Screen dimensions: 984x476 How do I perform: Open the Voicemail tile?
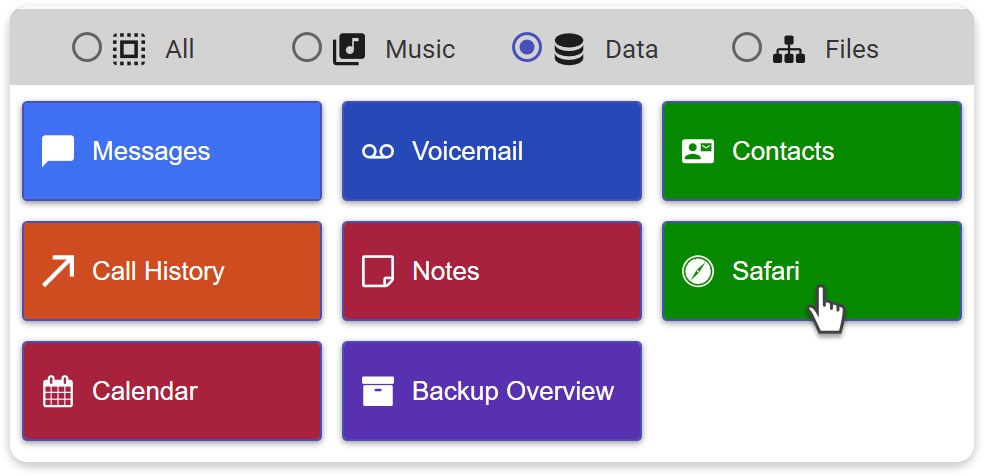click(492, 151)
